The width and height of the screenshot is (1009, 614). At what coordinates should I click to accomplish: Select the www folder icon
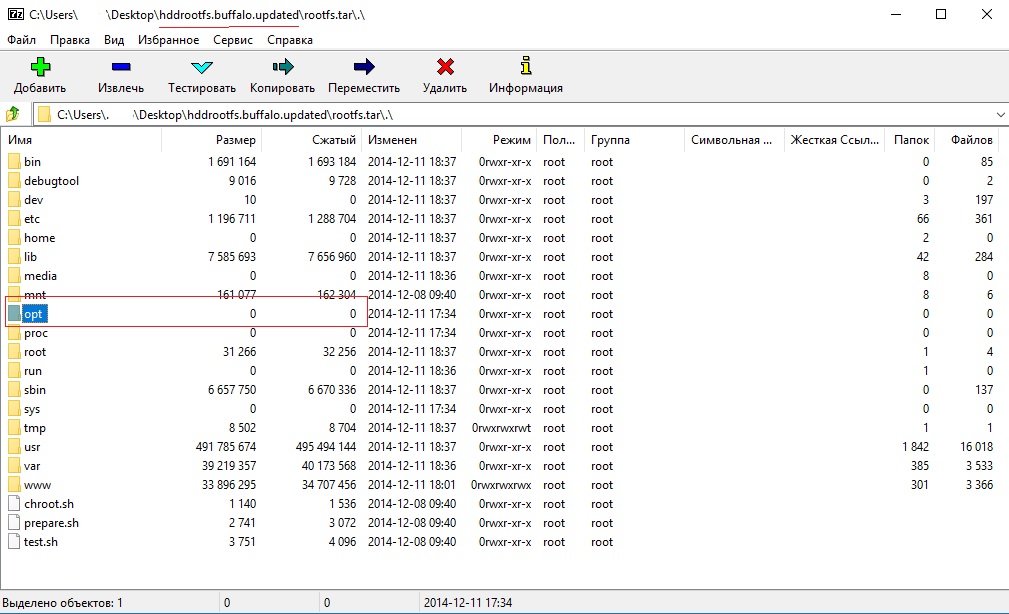(x=14, y=485)
